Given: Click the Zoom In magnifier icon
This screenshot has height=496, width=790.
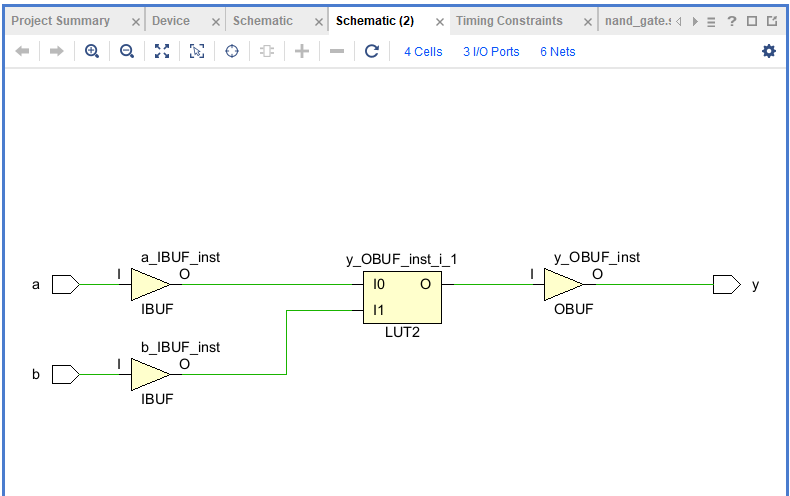Looking at the screenshot, I should coord(92,51).
